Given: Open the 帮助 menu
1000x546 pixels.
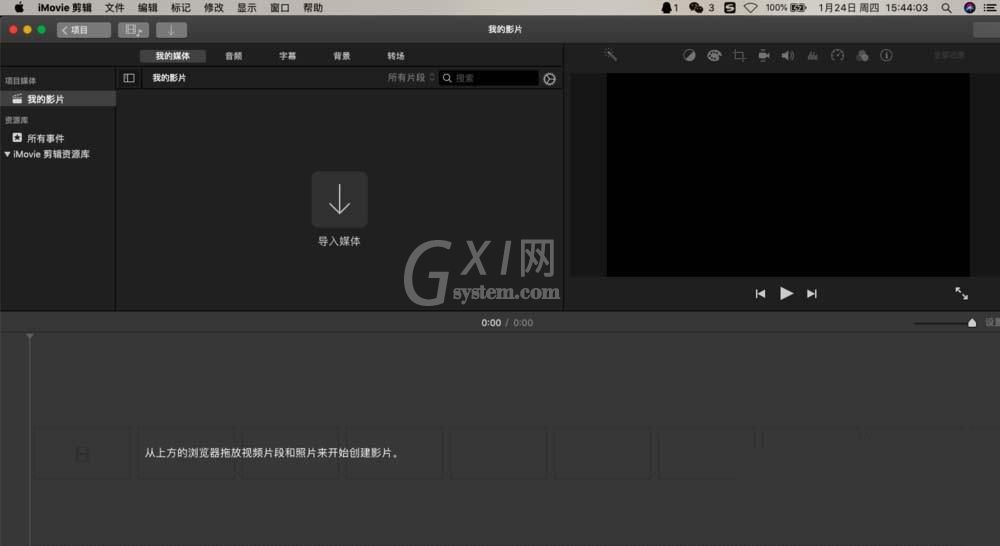Looking at the screenshot, I should (x=313, y=8).
